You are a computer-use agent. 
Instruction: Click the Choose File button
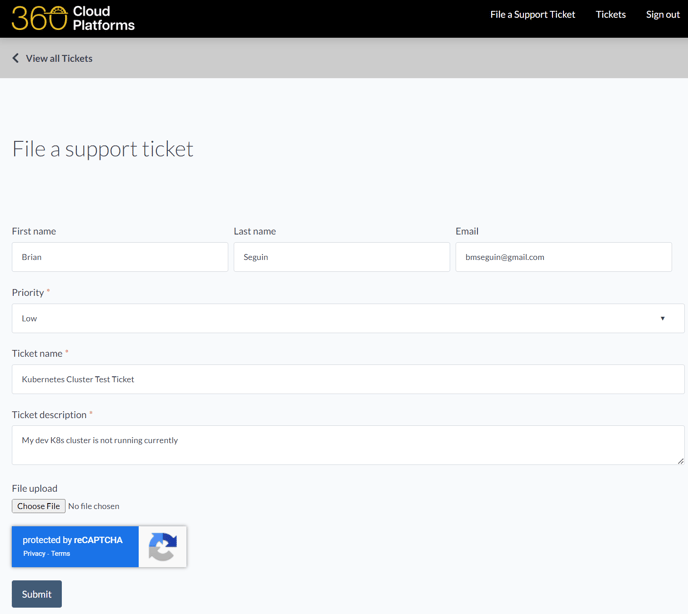39,506
